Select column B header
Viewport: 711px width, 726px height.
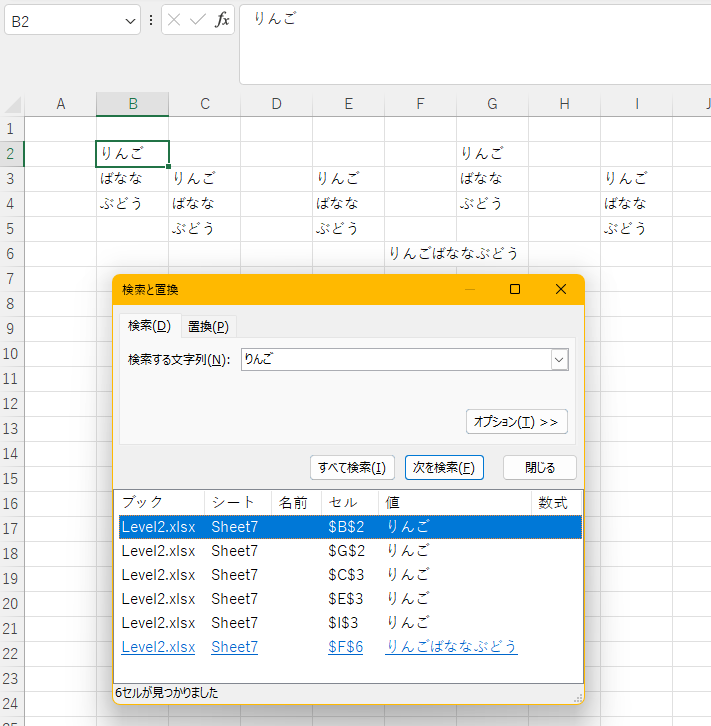point(133,104)
